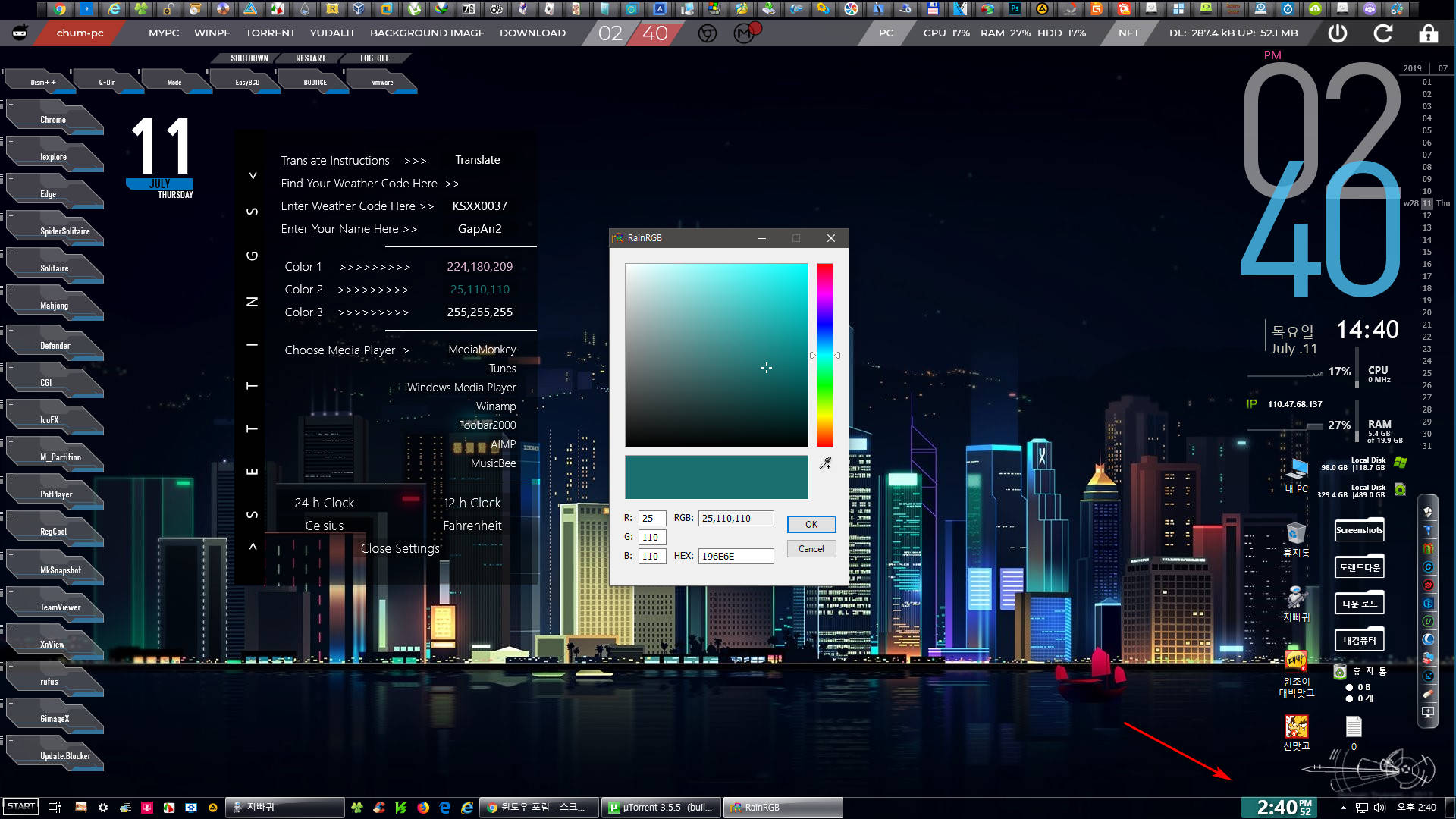Click WINPE menu item

pos(212,33)
